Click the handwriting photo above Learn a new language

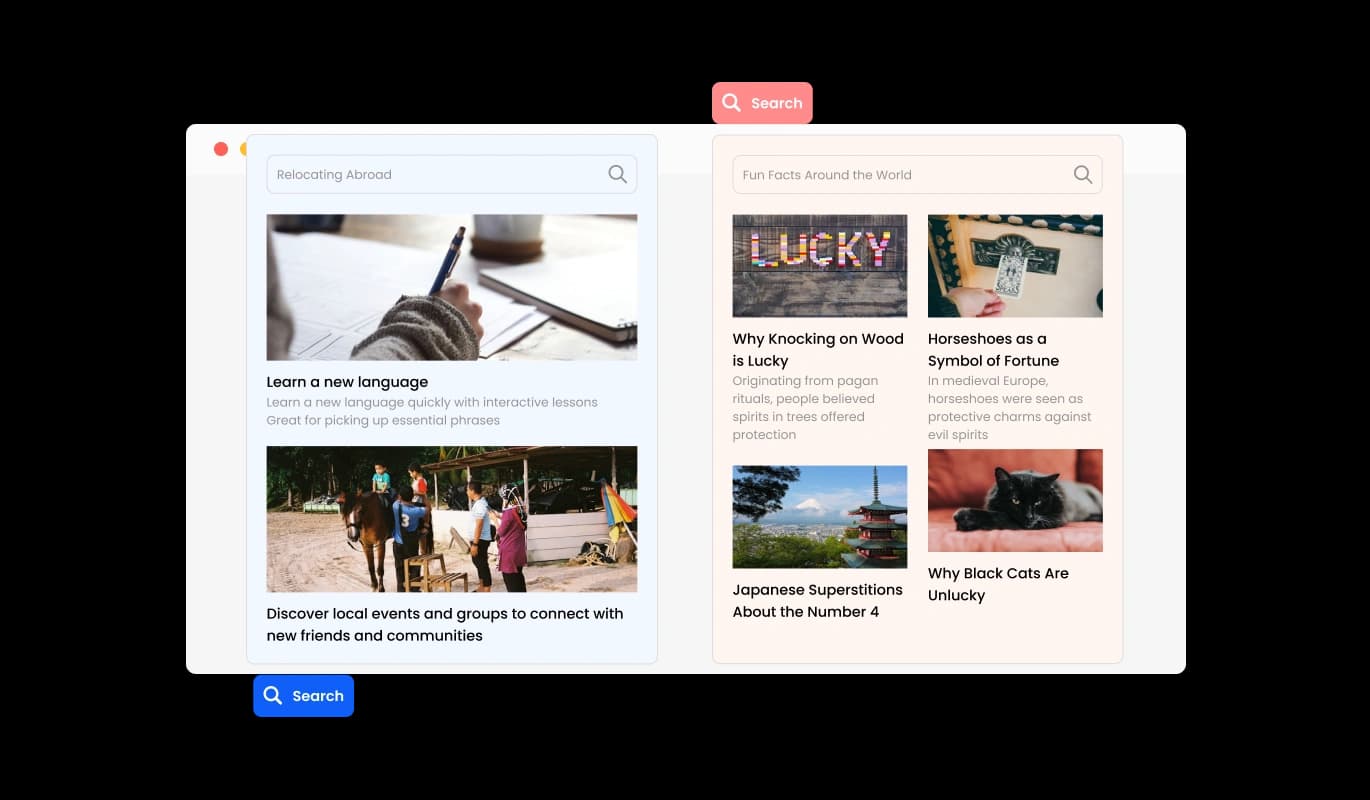[x=451, y=287]
